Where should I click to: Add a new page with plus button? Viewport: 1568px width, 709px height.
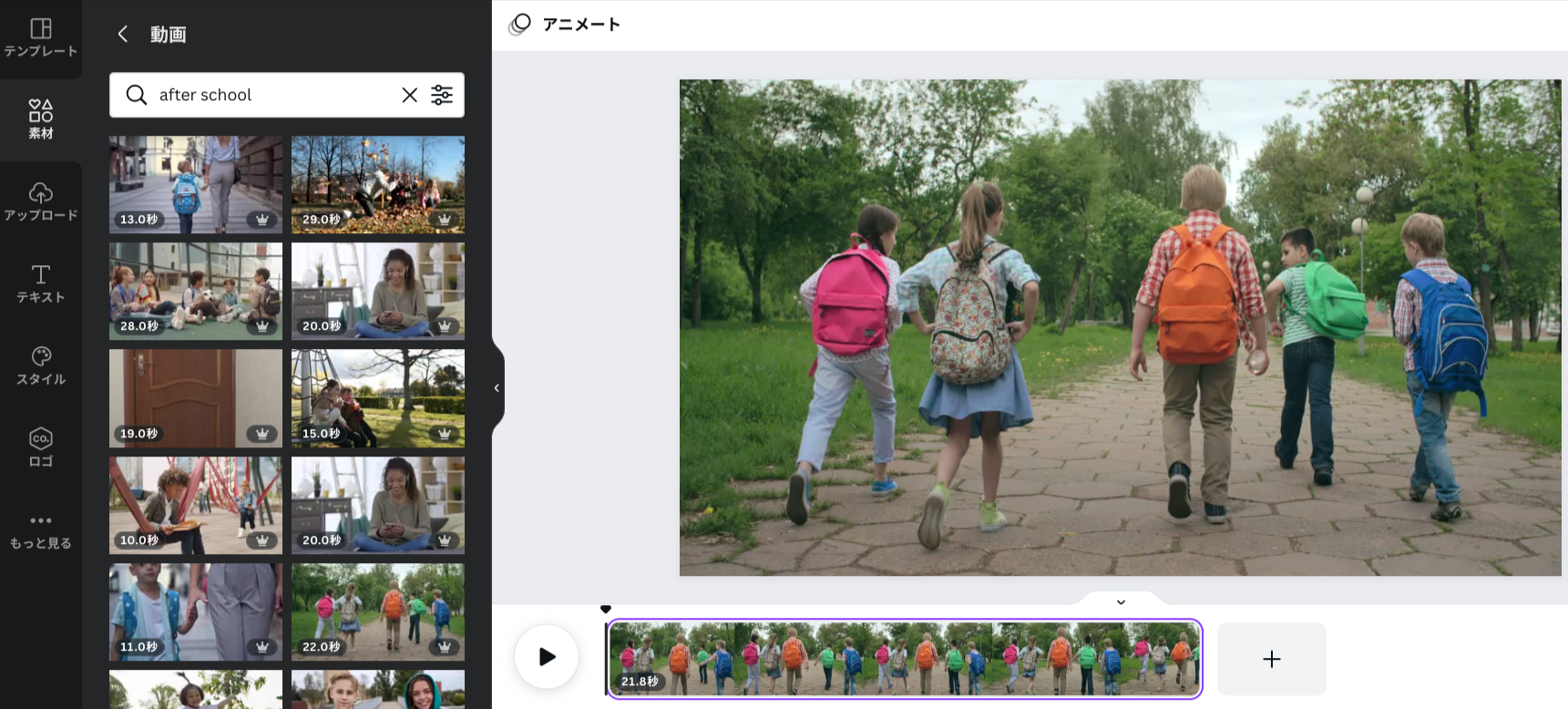(x=1272, y=659)
